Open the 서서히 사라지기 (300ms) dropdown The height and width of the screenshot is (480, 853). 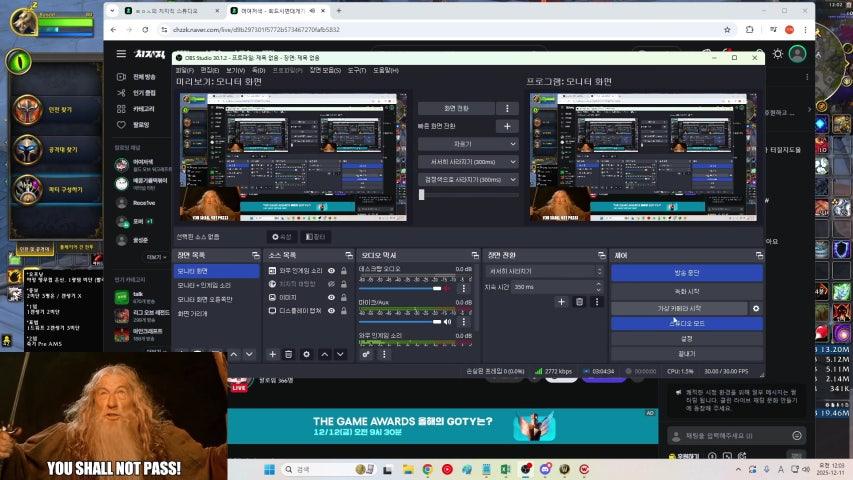[x=468, y=162]
